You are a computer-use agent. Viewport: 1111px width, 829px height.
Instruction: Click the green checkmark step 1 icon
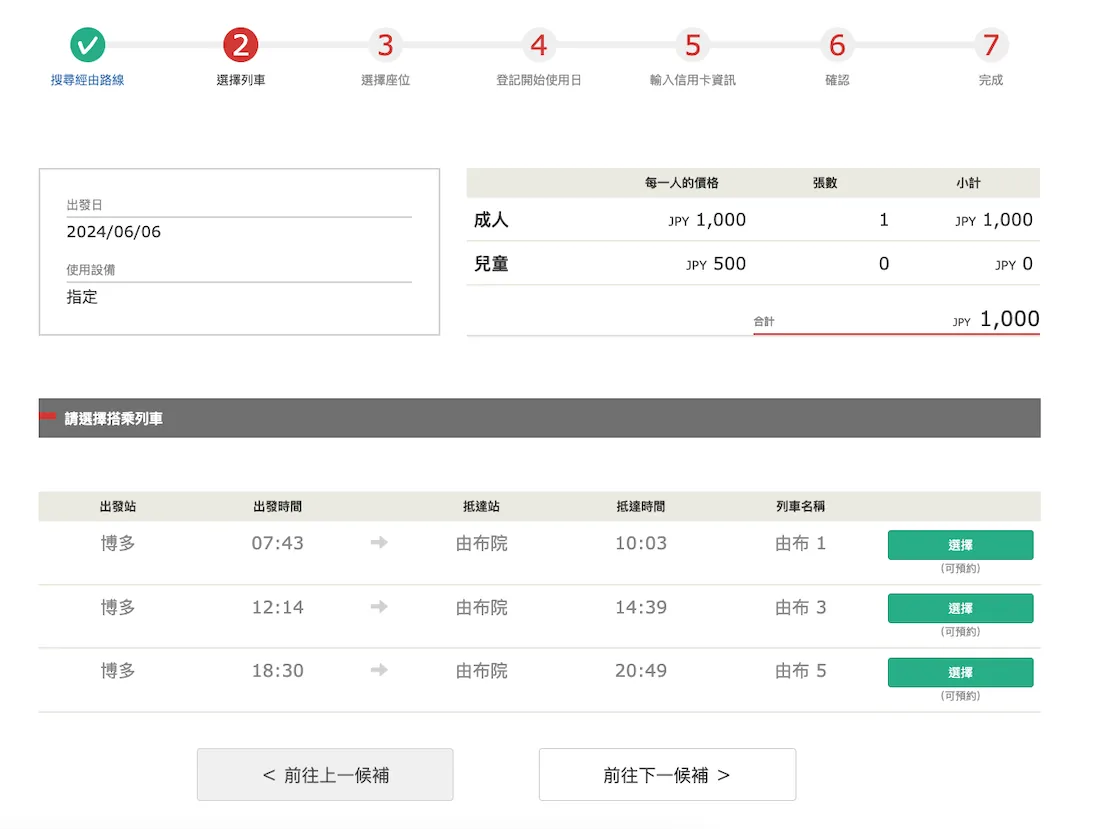88,45
